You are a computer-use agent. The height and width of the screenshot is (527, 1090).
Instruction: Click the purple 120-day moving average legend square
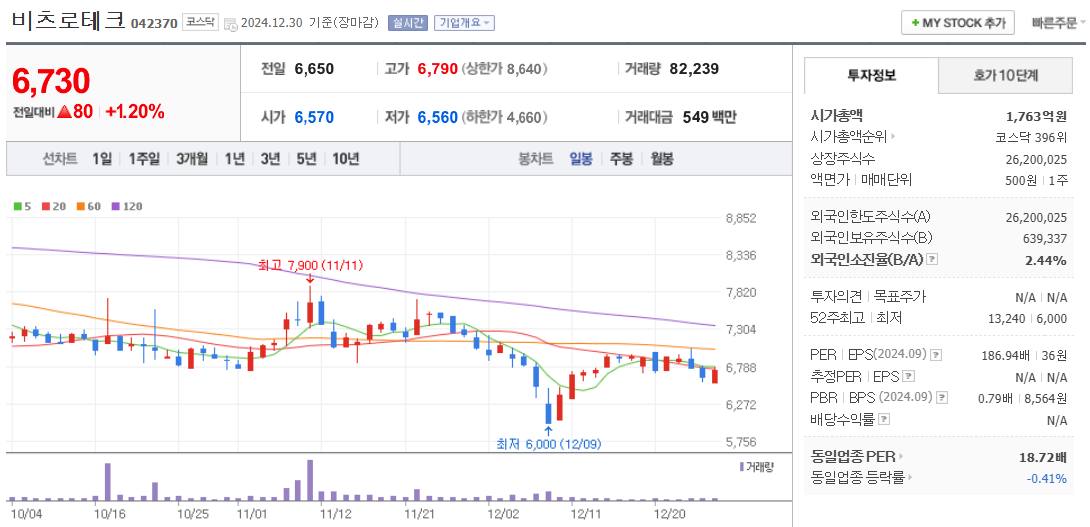coord(115,206)
